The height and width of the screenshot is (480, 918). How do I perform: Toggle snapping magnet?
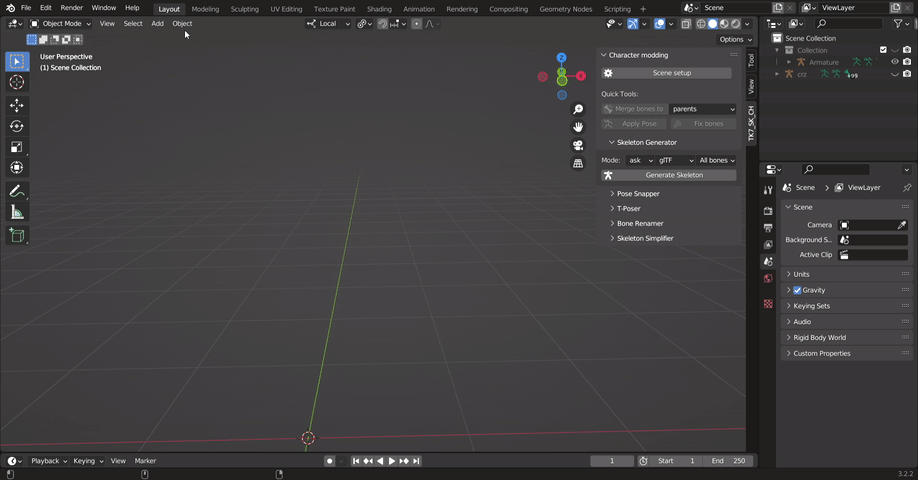(382, 24)
